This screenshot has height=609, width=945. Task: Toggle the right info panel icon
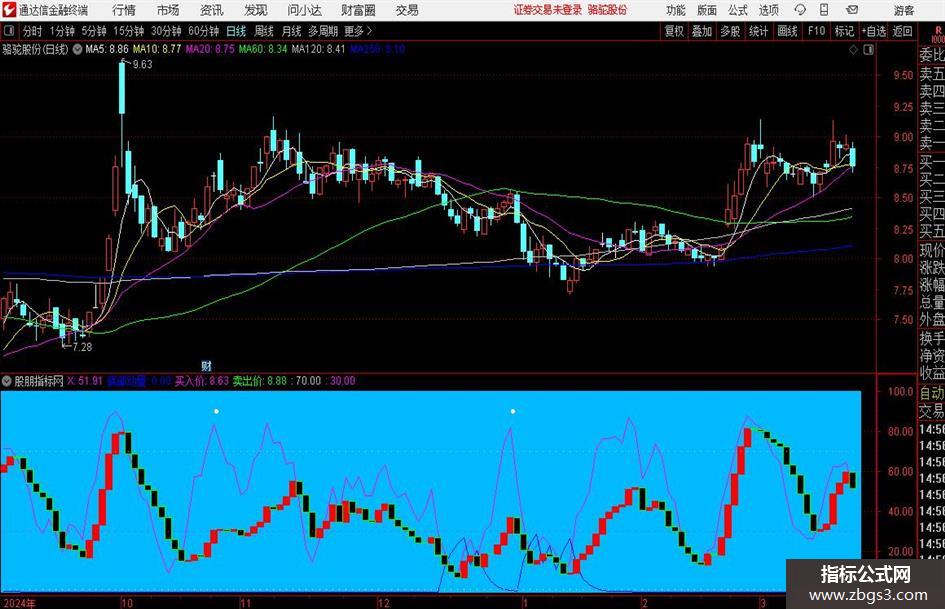pos(868,50)
